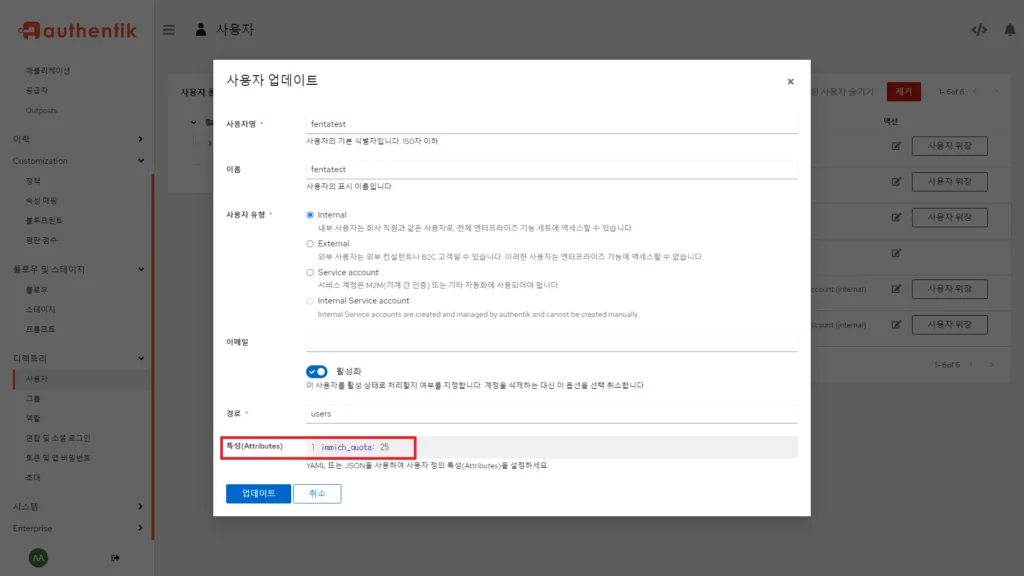Click the 업데이트 button
The width and height of the screenshot is (1024, 576).
(x=257, y=493)
